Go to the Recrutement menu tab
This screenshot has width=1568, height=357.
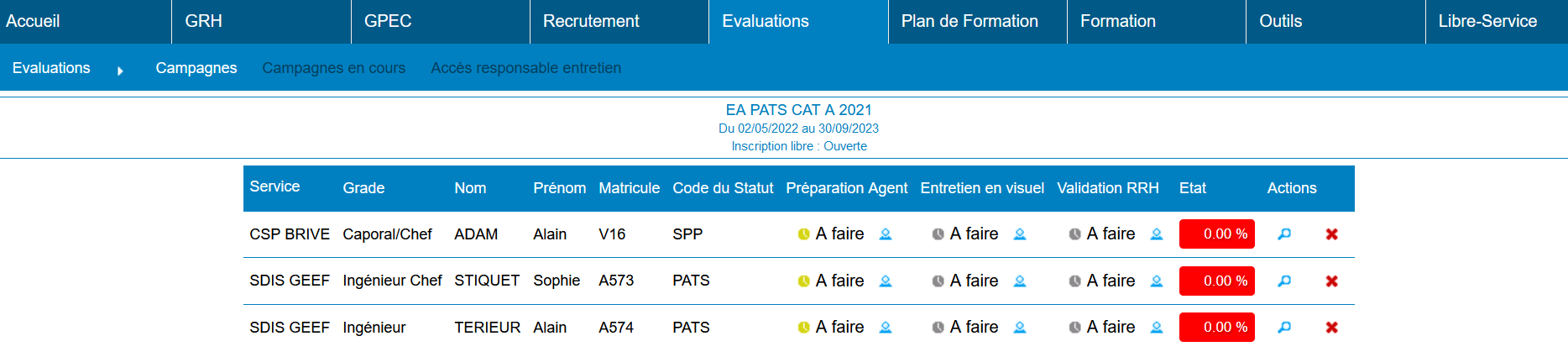pyautogui.click(x=591, y=22)
